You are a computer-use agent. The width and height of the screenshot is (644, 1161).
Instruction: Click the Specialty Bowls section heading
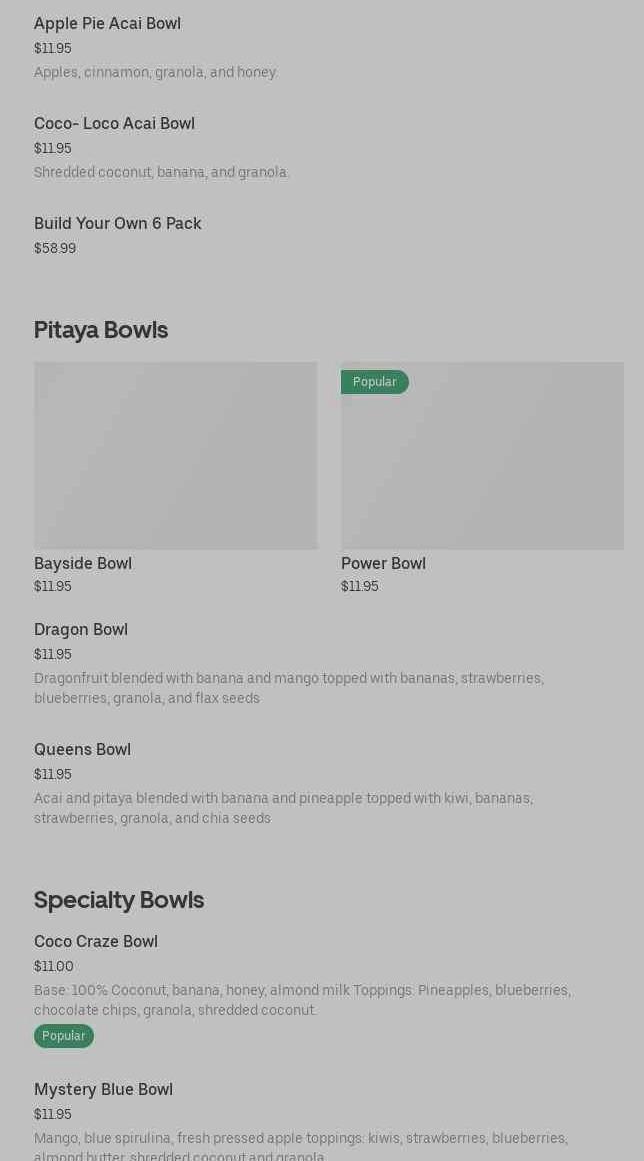pos(119,900)
